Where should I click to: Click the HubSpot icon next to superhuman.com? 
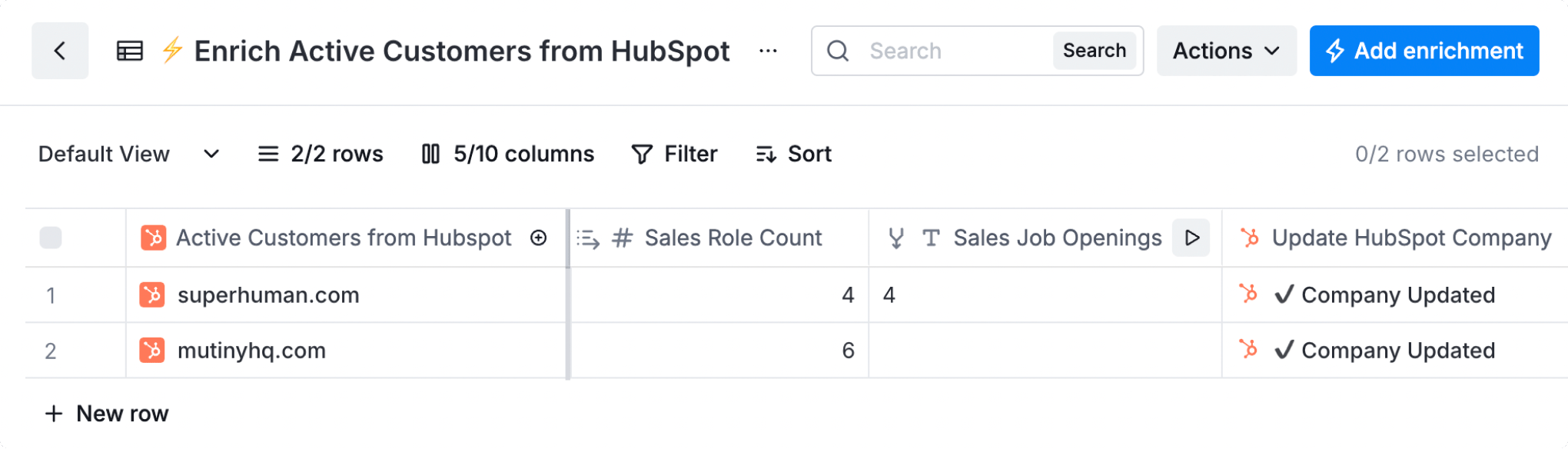(x=152, y=295)
